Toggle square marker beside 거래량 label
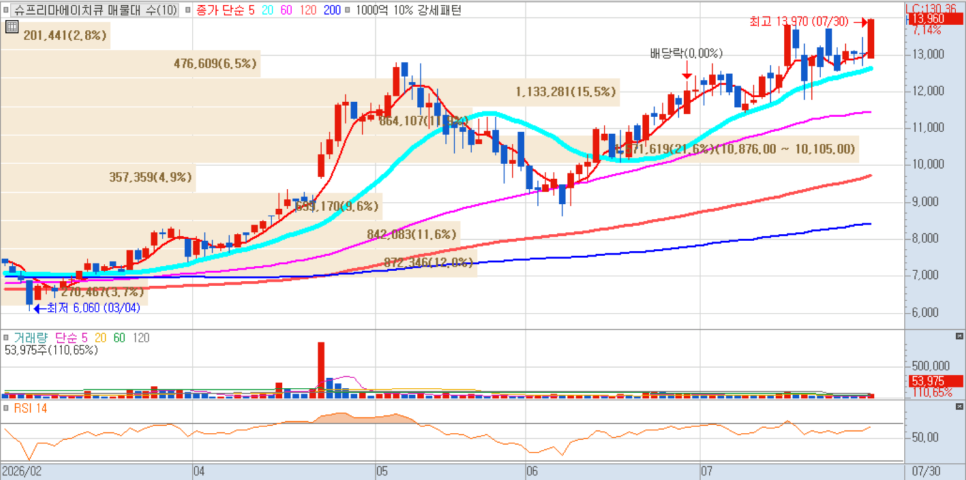 (x=6, y=338)
